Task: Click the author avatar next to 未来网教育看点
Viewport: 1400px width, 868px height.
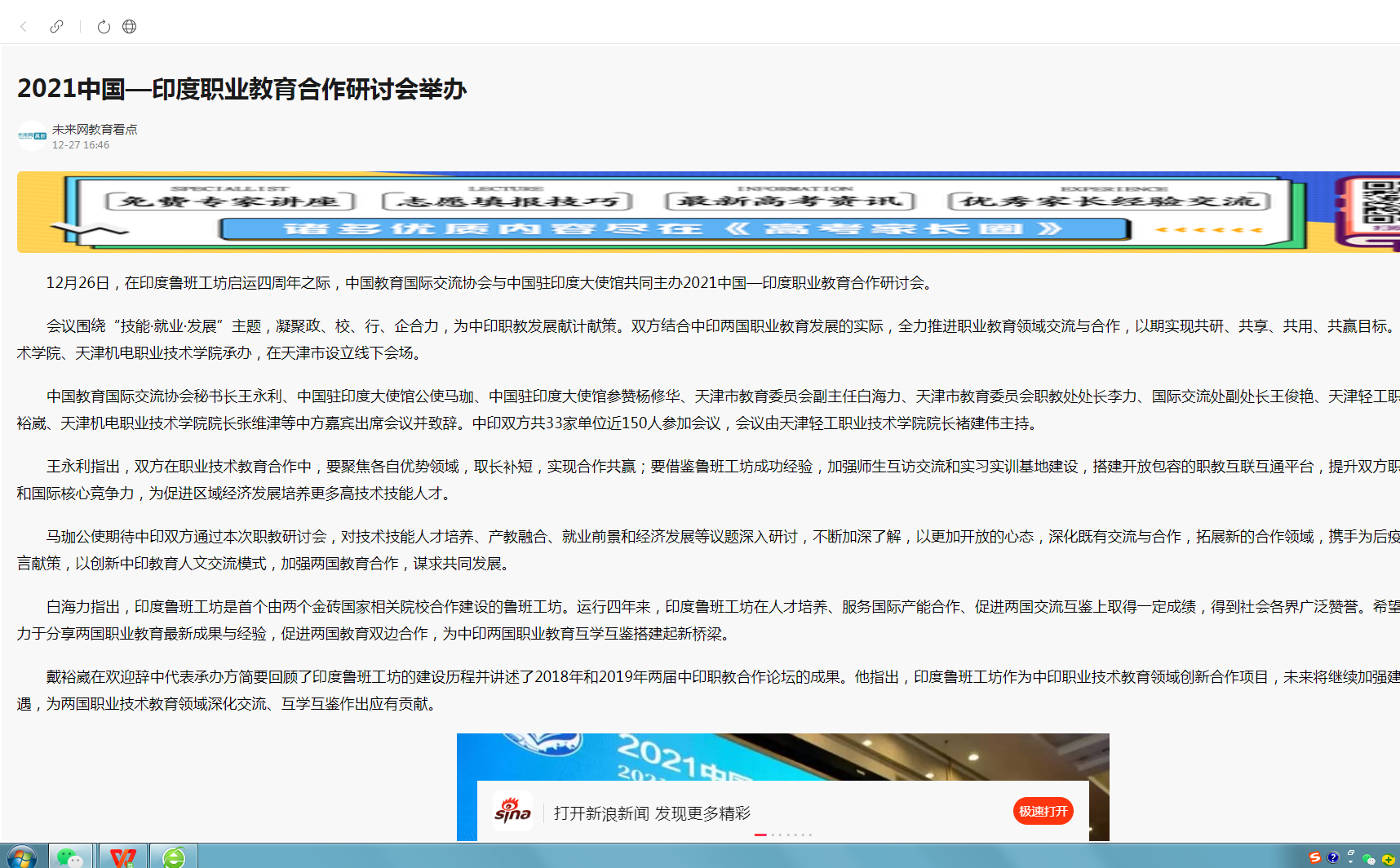Action: (33, 136)
